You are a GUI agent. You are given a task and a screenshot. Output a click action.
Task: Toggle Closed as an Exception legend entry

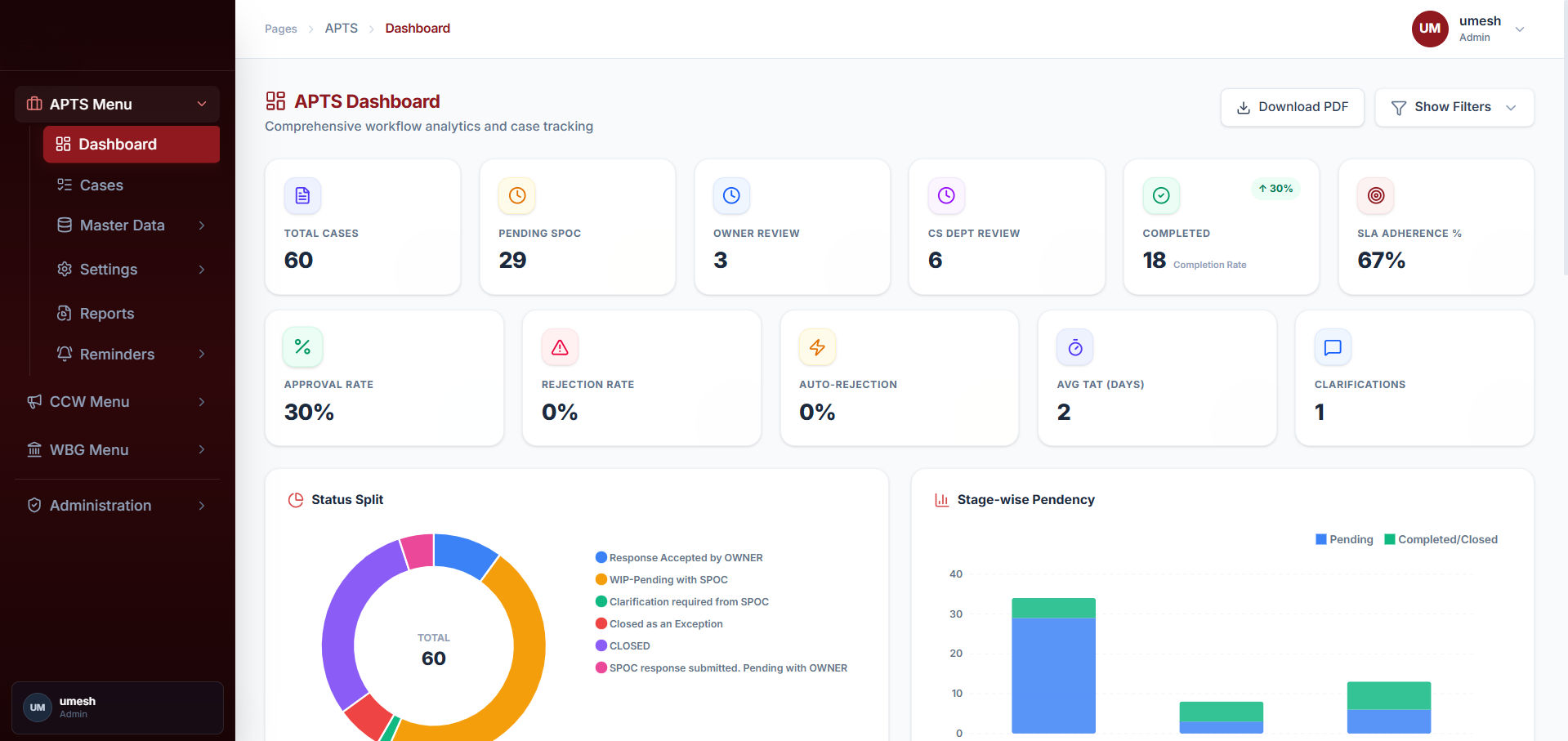click(x=659, y=623)
